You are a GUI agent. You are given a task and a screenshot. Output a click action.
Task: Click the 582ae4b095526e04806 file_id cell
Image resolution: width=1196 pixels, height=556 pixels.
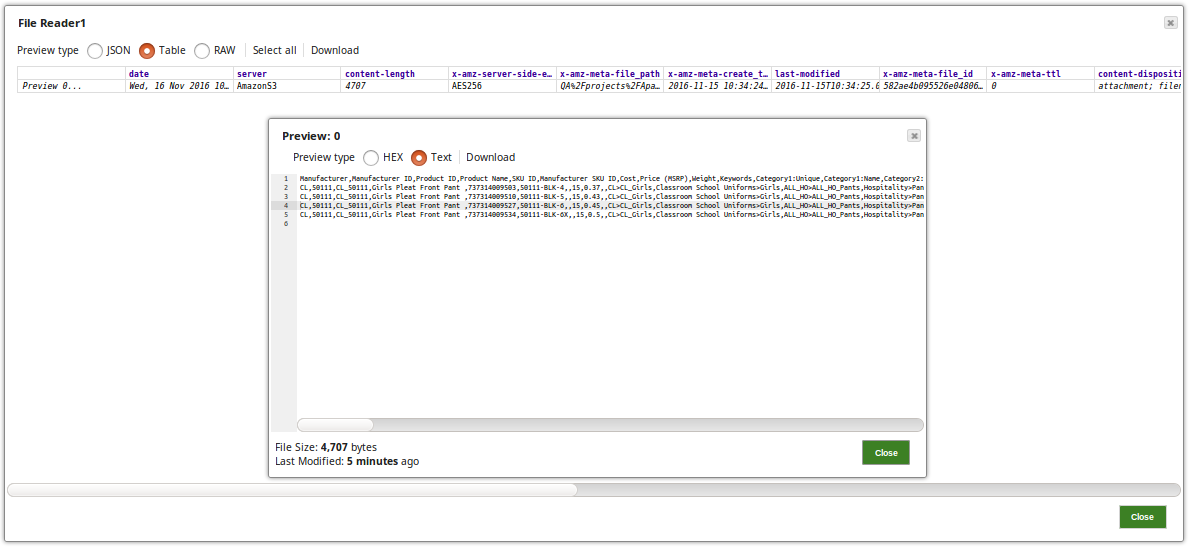point(933,86)
